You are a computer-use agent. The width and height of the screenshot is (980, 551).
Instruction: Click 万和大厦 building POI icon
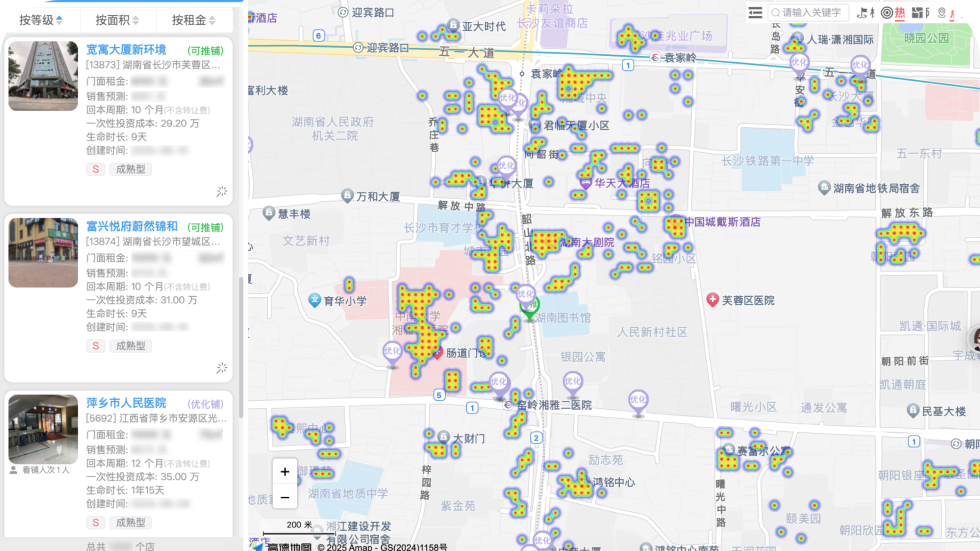coord(348,196)
